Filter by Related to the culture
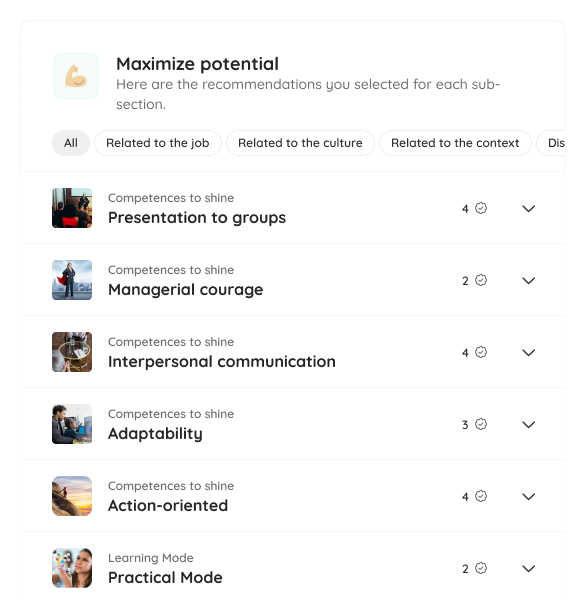This screenshot has width=585, height=600. tap(300, 143)
